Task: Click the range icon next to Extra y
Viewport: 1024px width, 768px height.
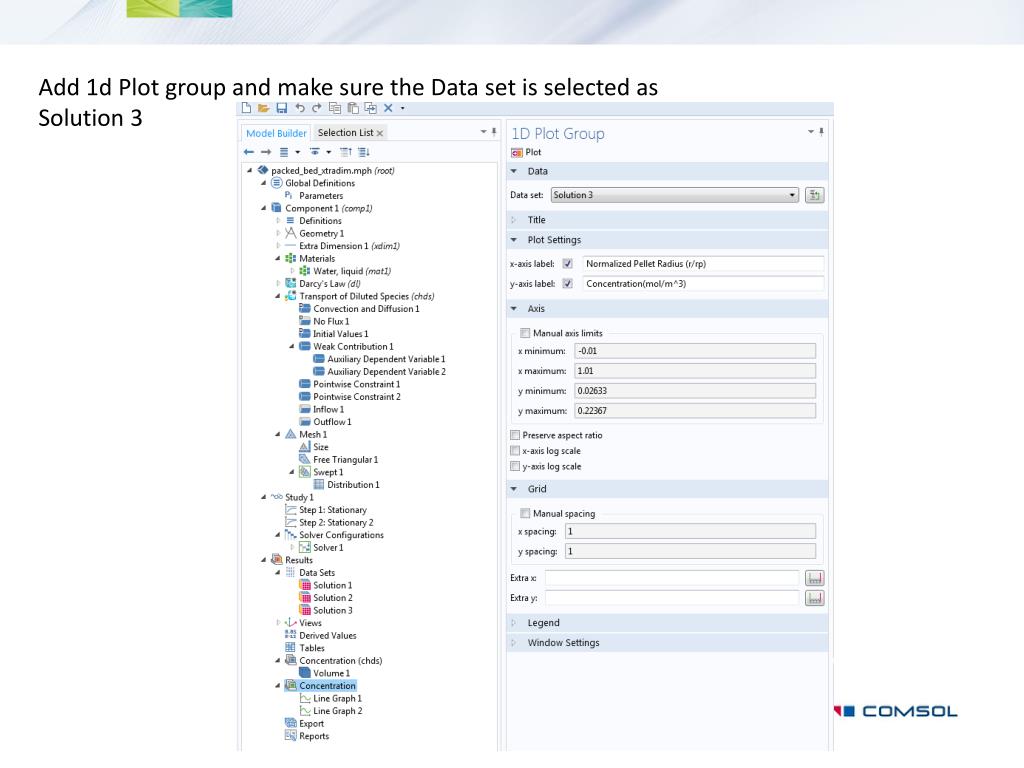Action: coord(814,598)
